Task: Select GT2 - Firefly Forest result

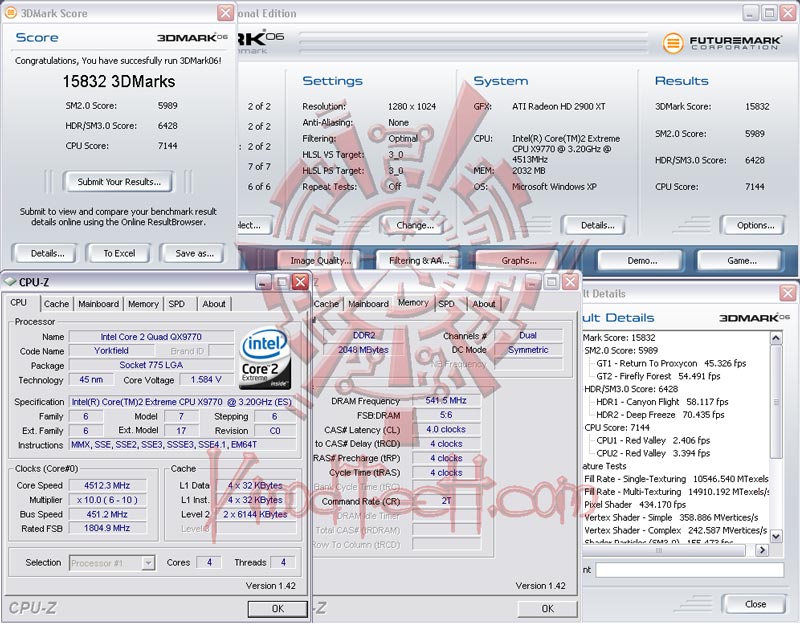Action: click(x=658, y=376)
